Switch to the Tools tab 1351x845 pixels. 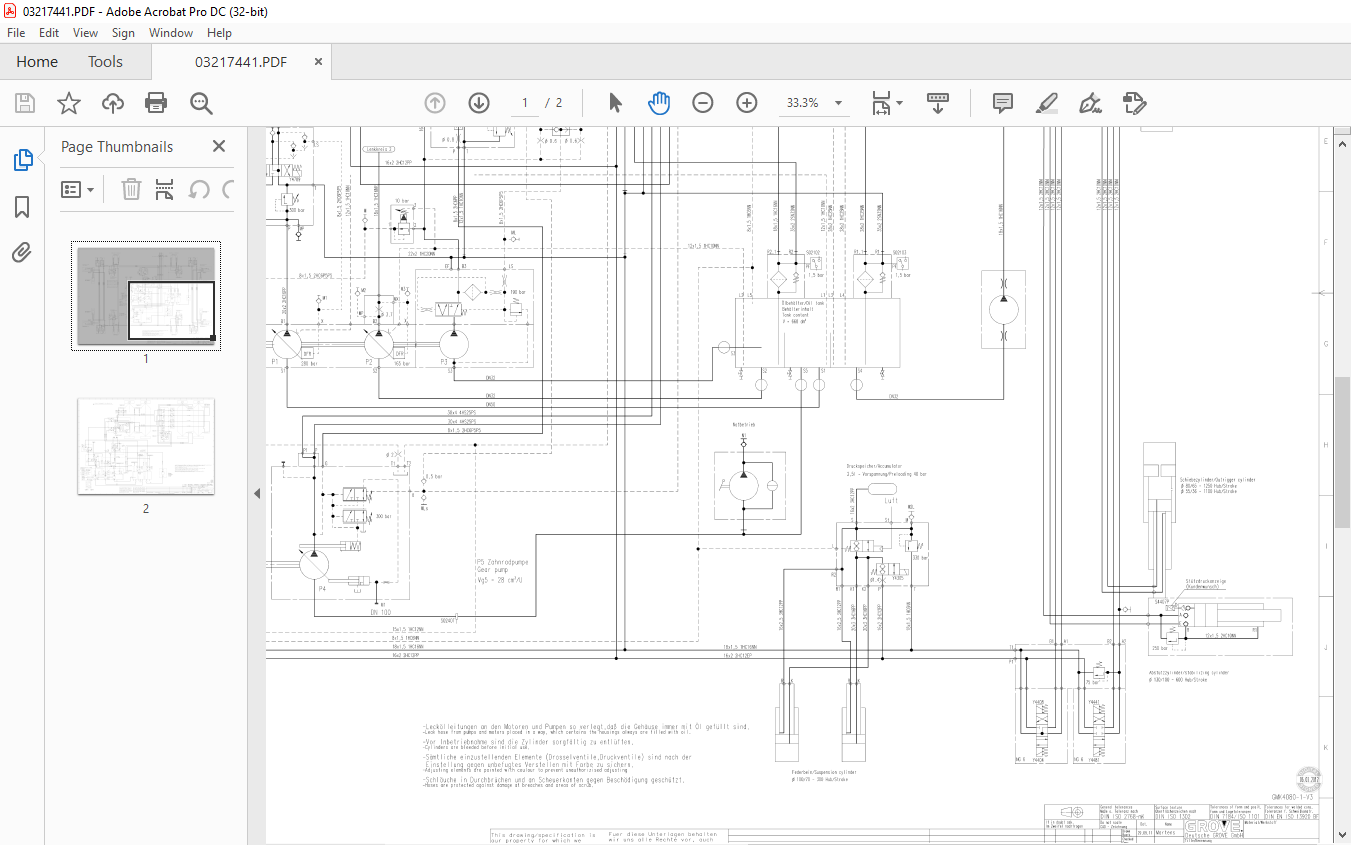[x=105, y=62]
